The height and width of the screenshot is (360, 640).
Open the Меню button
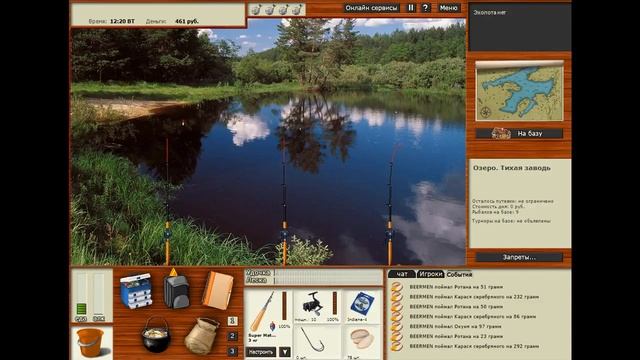(x=449, y=8)
